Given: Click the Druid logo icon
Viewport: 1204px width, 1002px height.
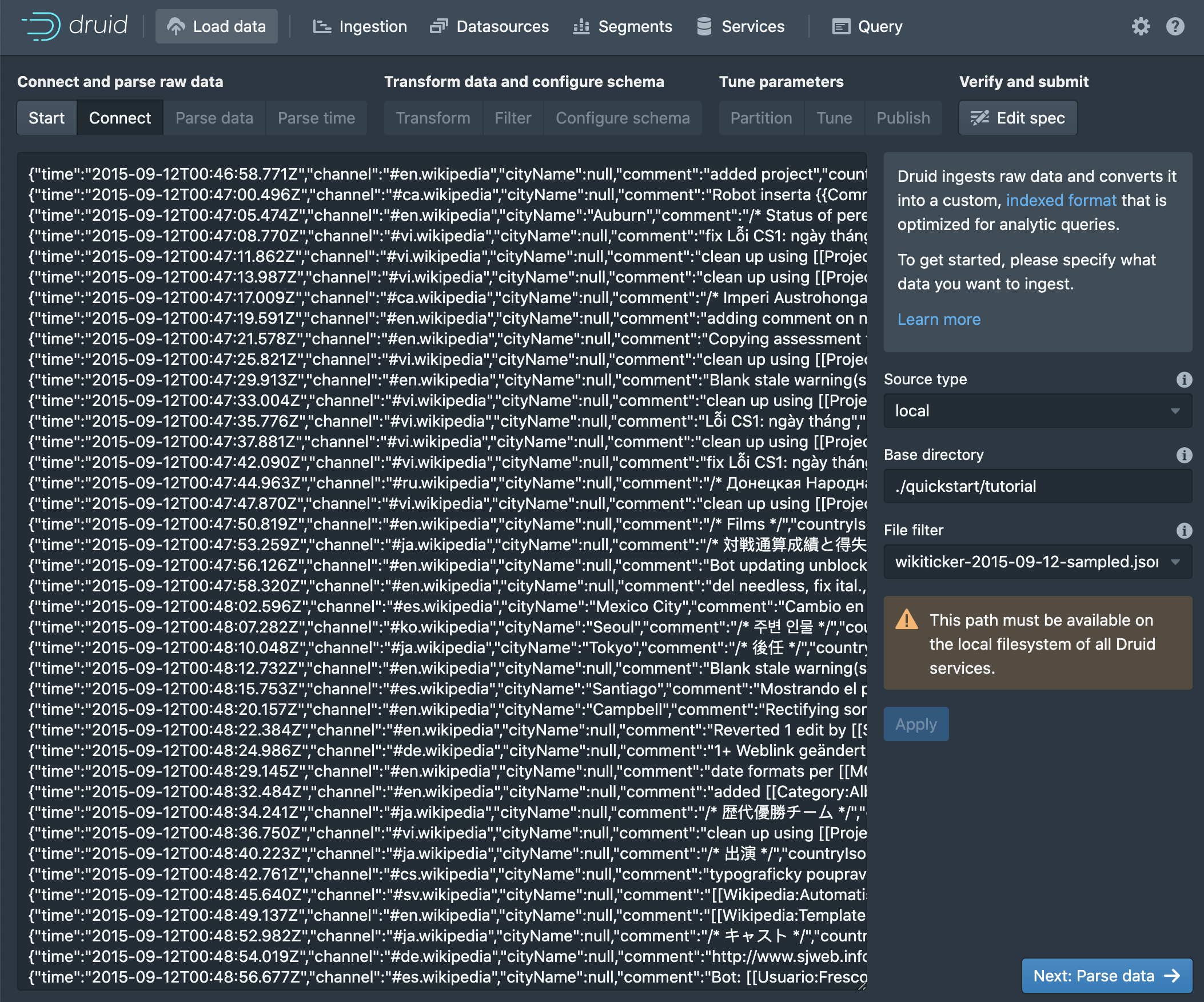Looking at the screenshot, I should tap(41, 26).
